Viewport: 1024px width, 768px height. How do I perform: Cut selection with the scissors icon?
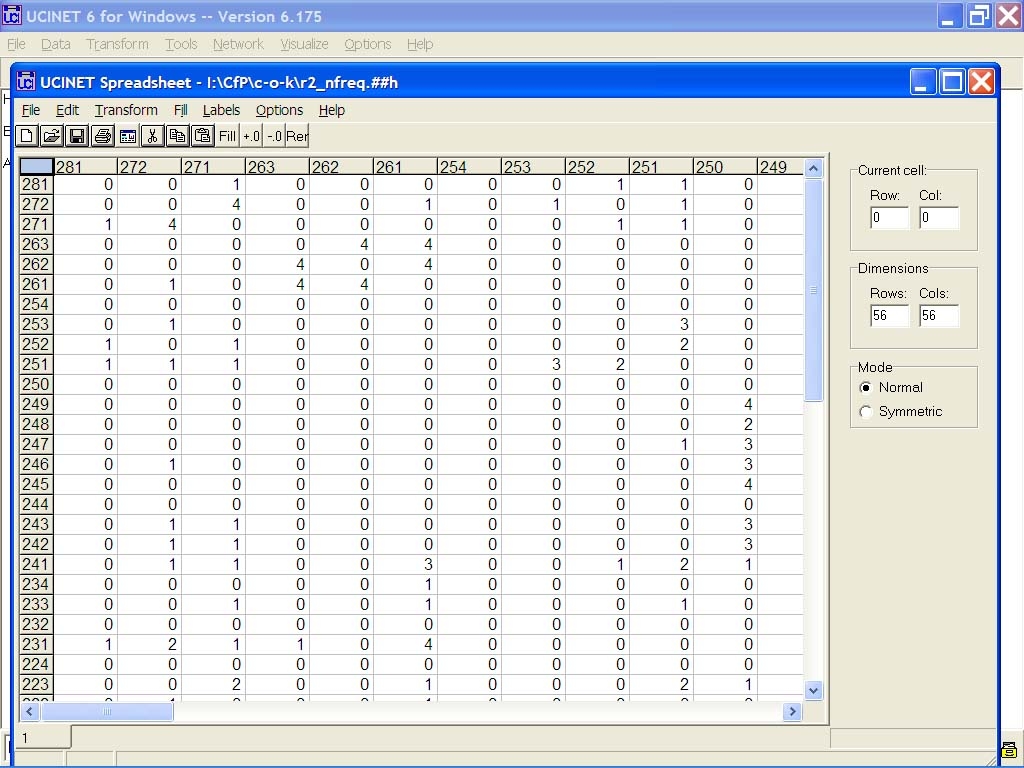click(x=152, y=136)
